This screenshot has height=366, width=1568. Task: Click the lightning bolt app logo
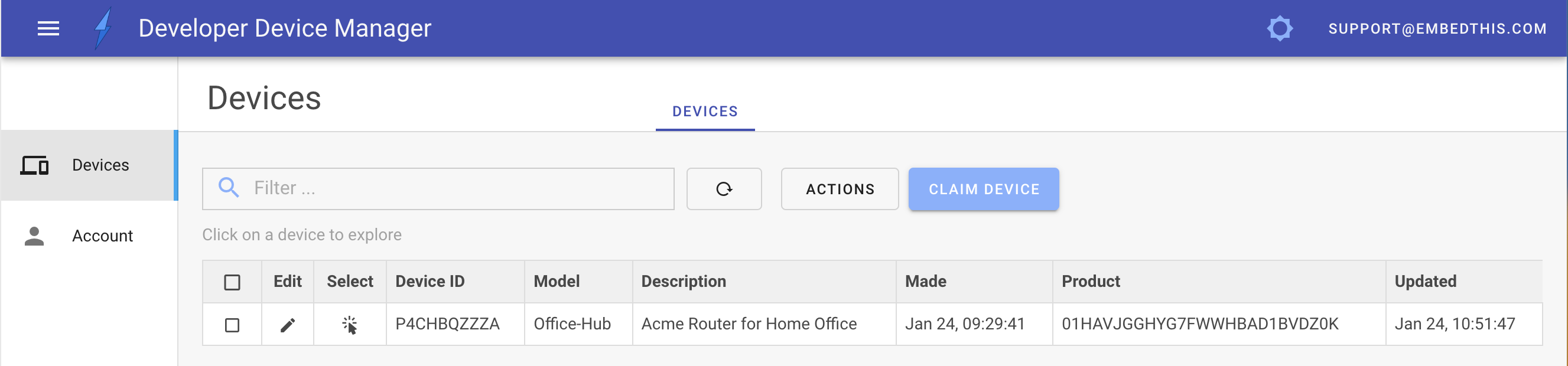click(x=102, y=28)
